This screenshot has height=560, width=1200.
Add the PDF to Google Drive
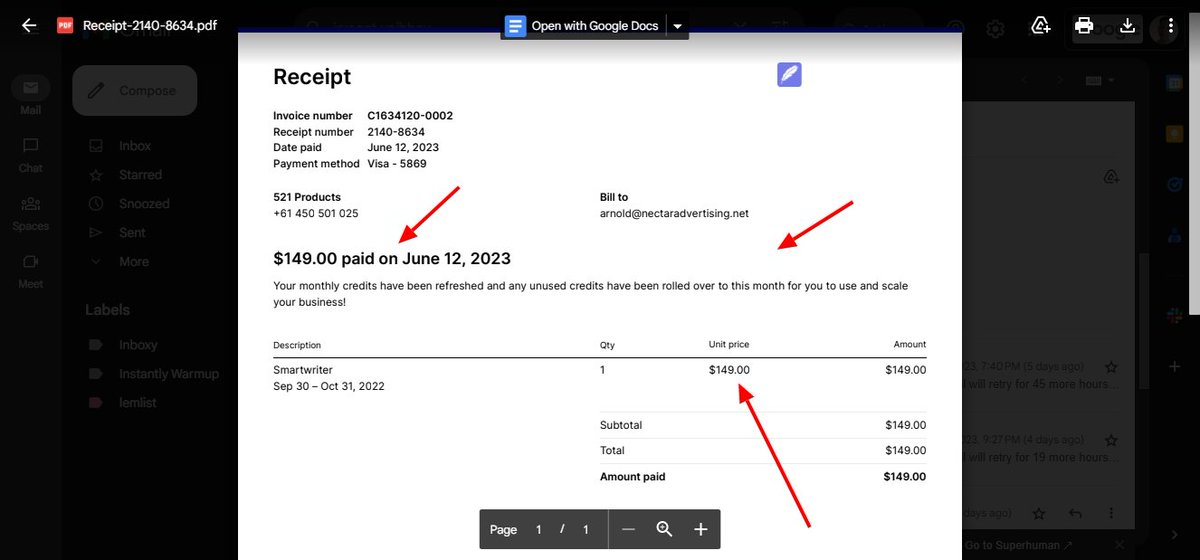click(x=1041, y=26)
